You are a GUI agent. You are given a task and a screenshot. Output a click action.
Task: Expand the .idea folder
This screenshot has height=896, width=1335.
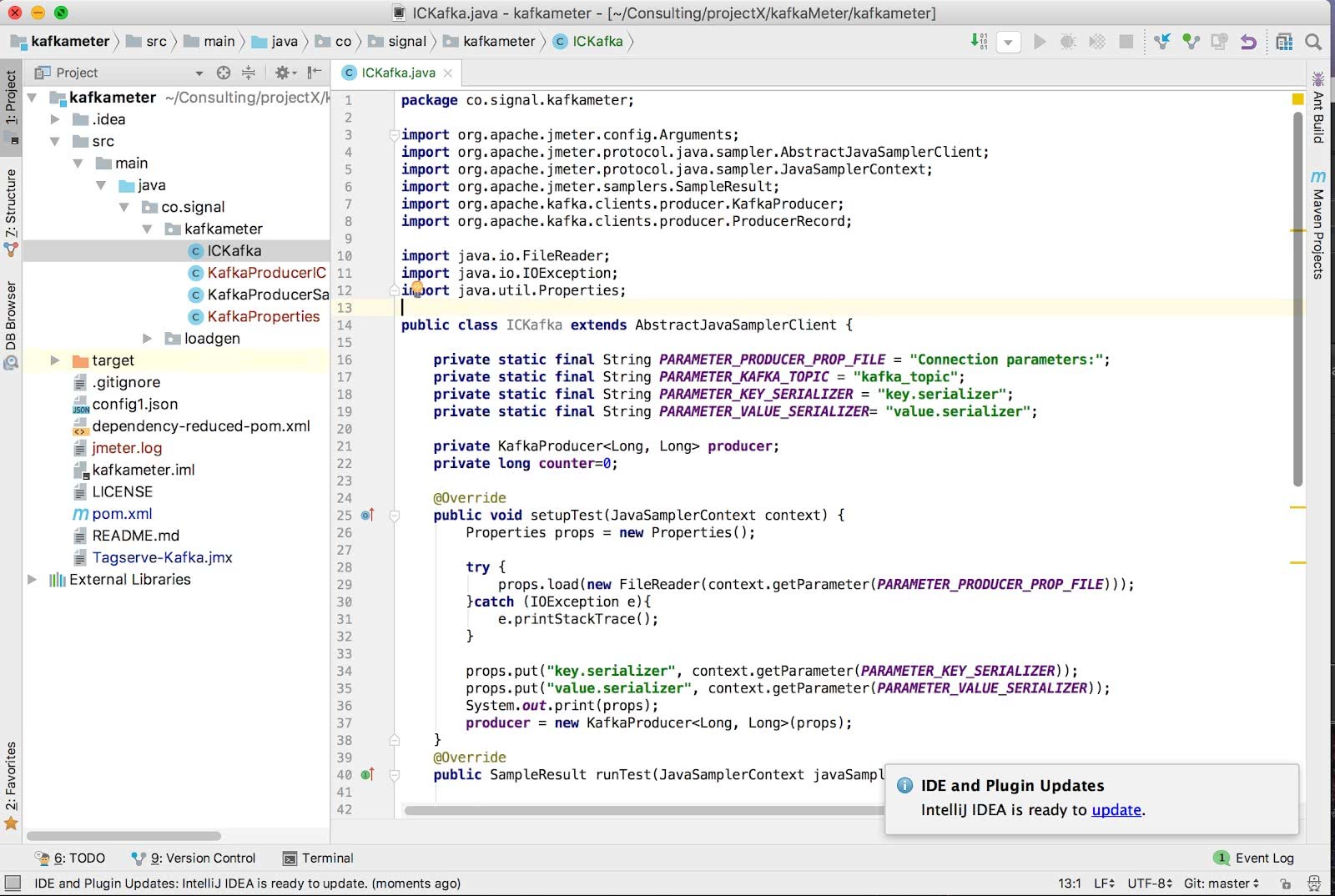(x=55, y=119)
